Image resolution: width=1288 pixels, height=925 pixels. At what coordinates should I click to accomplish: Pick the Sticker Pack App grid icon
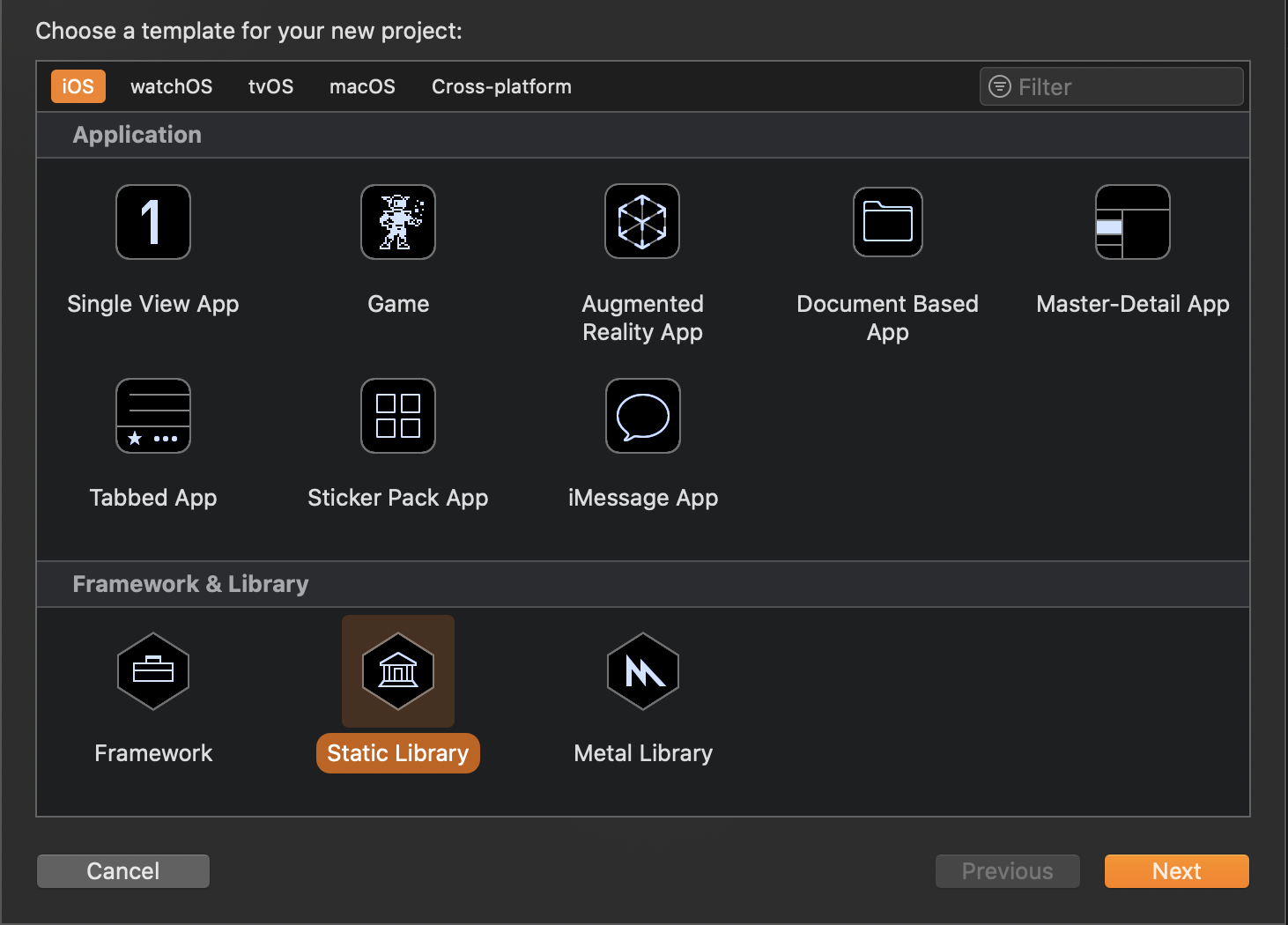[x=398, y=416]
